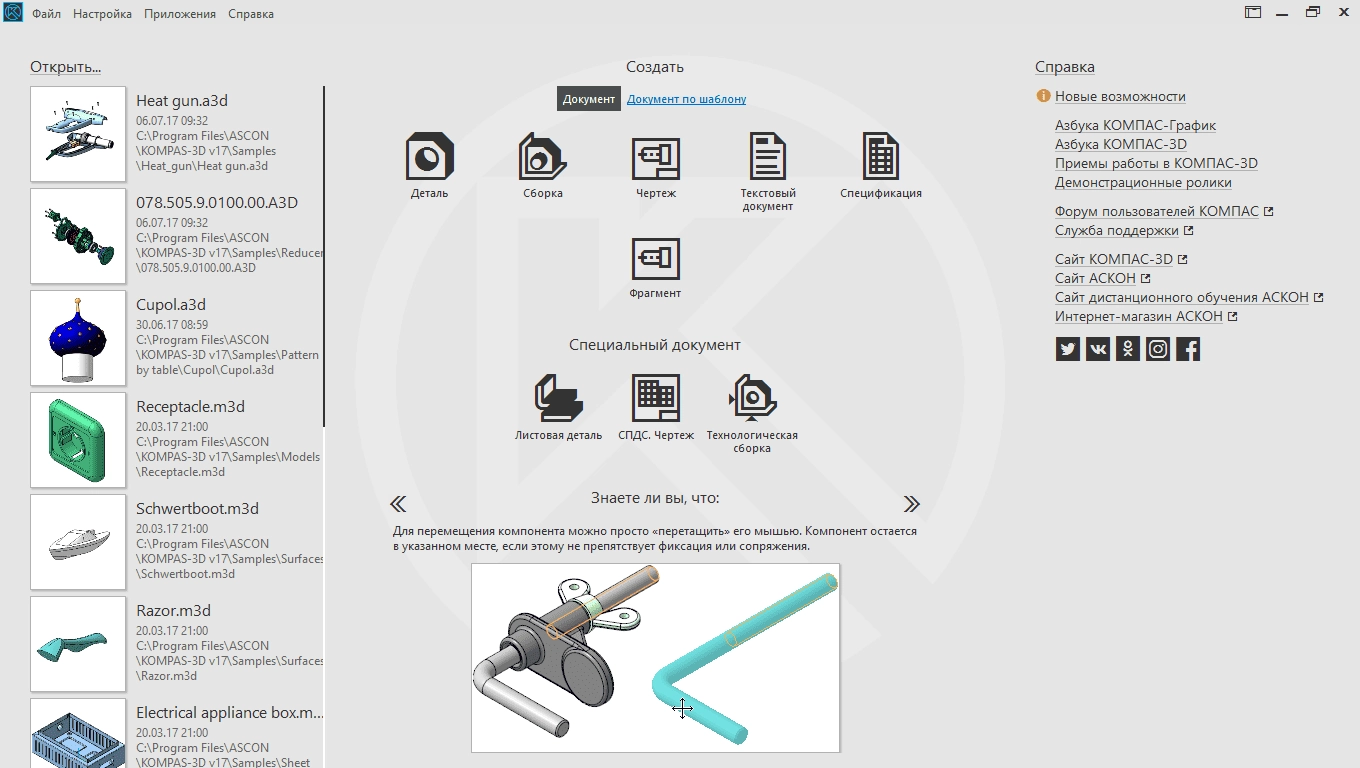
Task: Open the Приложения menu
Action: 180,14
